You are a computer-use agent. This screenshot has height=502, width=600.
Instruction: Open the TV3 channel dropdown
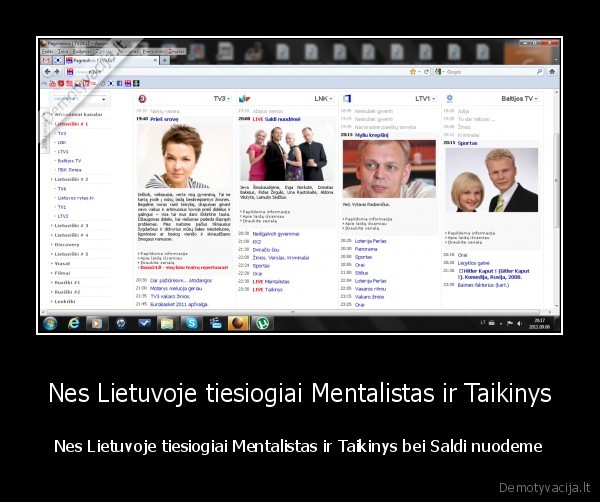click(x=221, y=99)
